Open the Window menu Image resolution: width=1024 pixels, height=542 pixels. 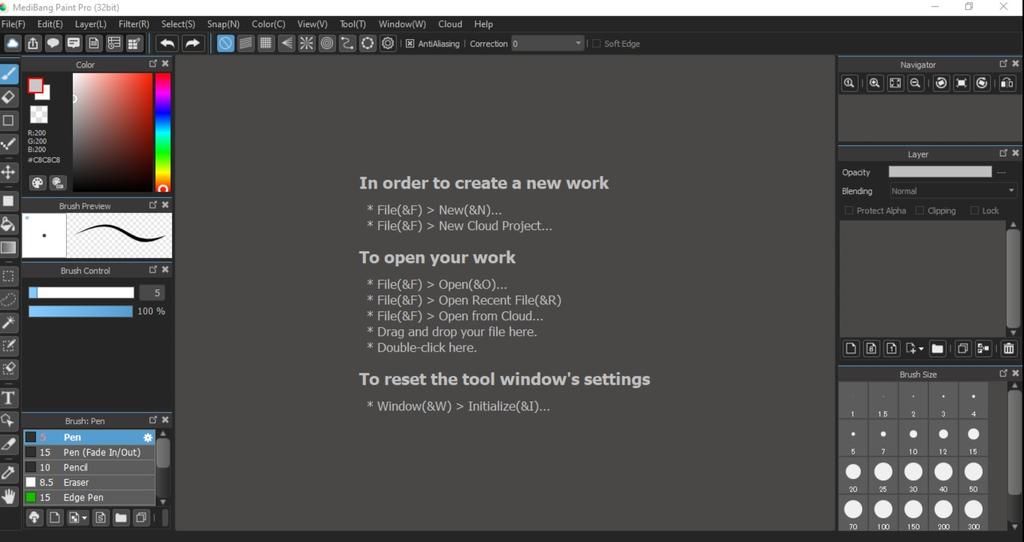pos(402,24)
